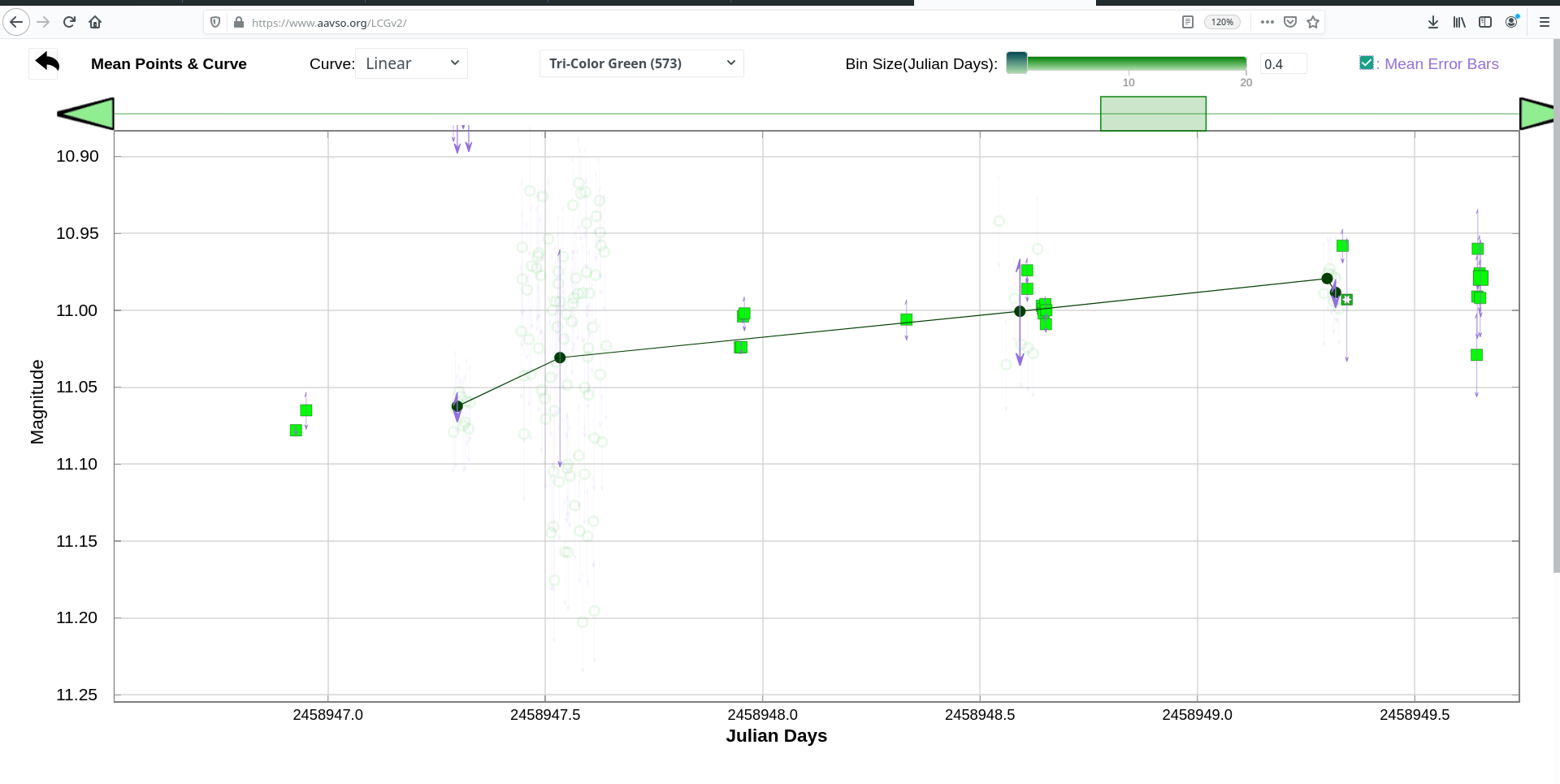Click the left green timeline arrow
This screenshot has height=784, width=1560.
click(86, 114)
